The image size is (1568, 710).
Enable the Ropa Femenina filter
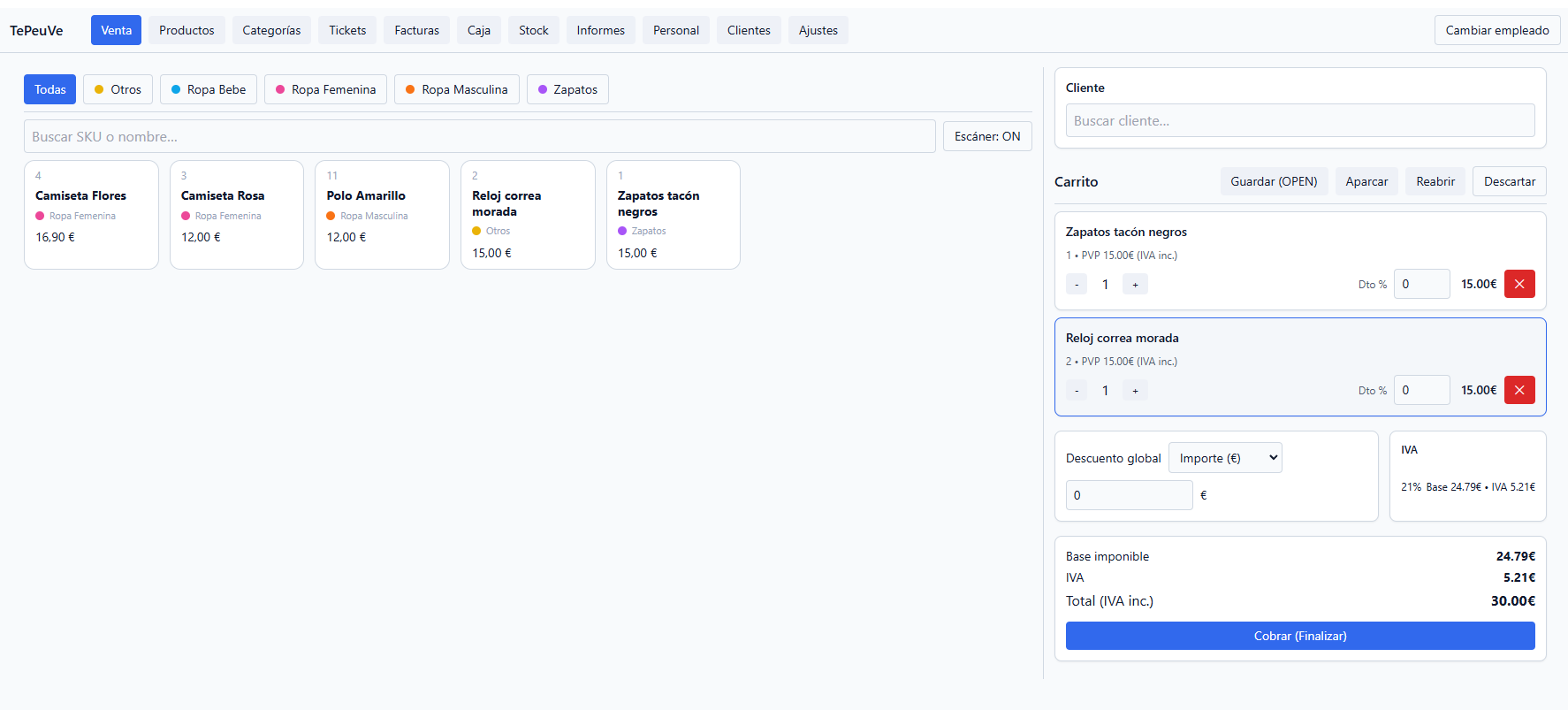coord(325,89)
